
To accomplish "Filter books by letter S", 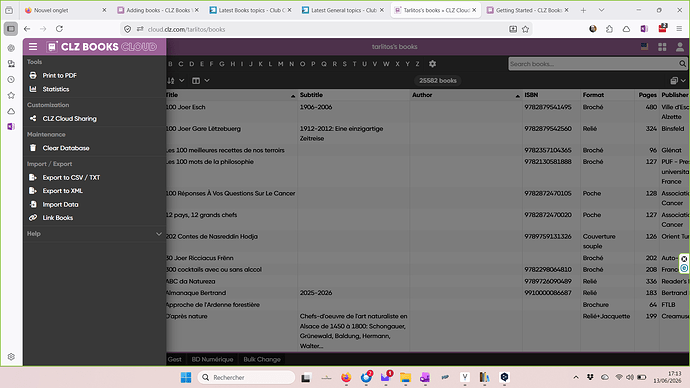I will tap(345, 64).
